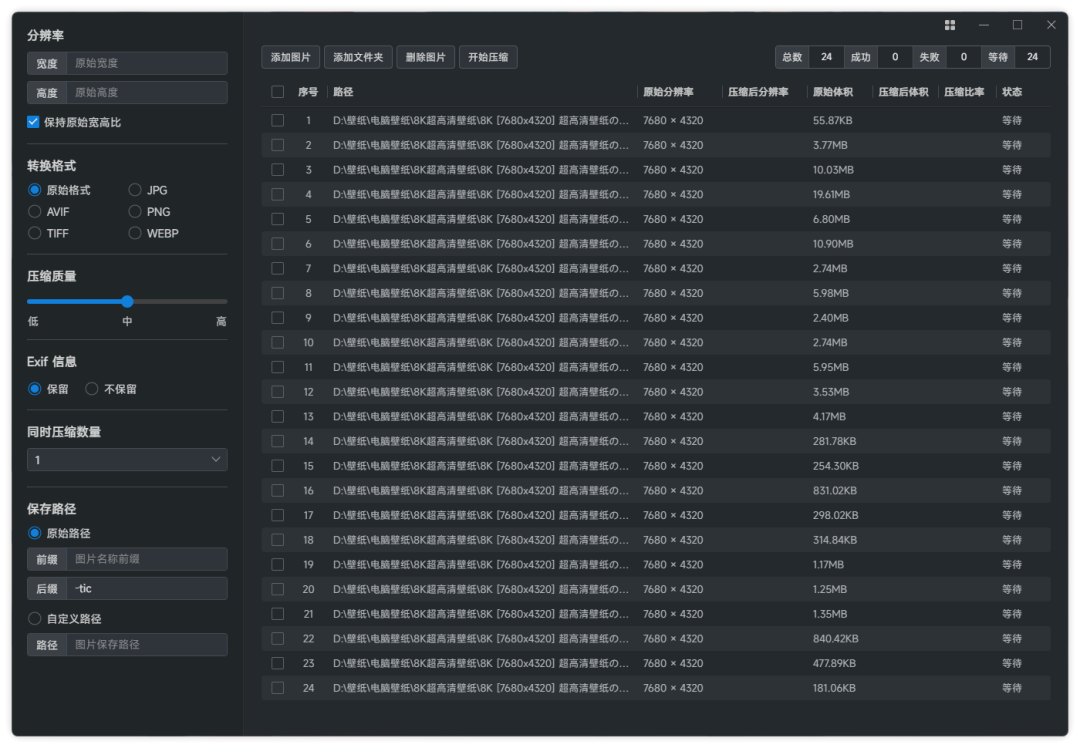Enable the 自定义路径 save option
The width and height of the screenshot is (1080, 748).
(35, 619)
